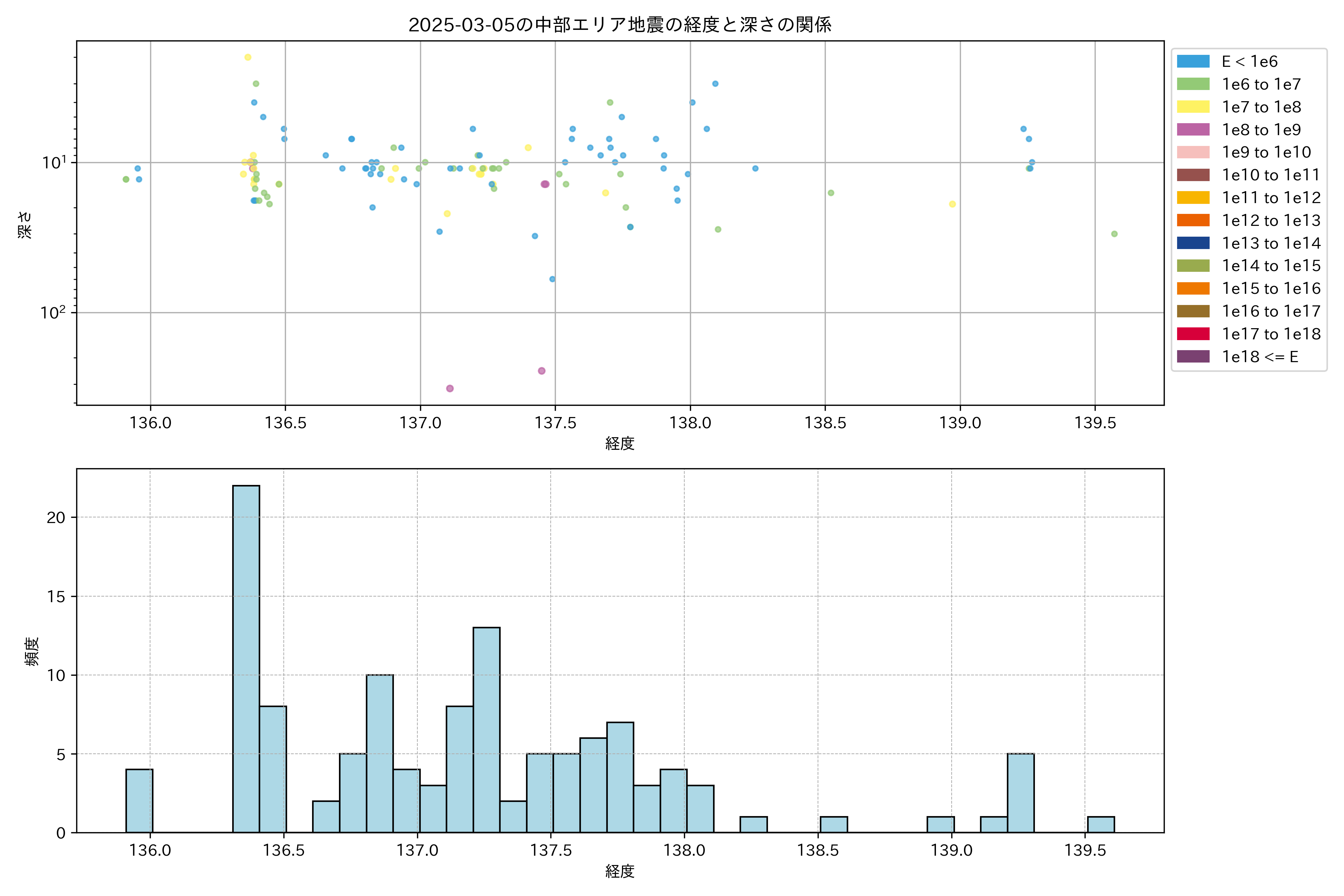The image size is (1344, 896).
Task: Click the histogram bar reaching 13 near 137.25
Action: click(x=486, y=730)
